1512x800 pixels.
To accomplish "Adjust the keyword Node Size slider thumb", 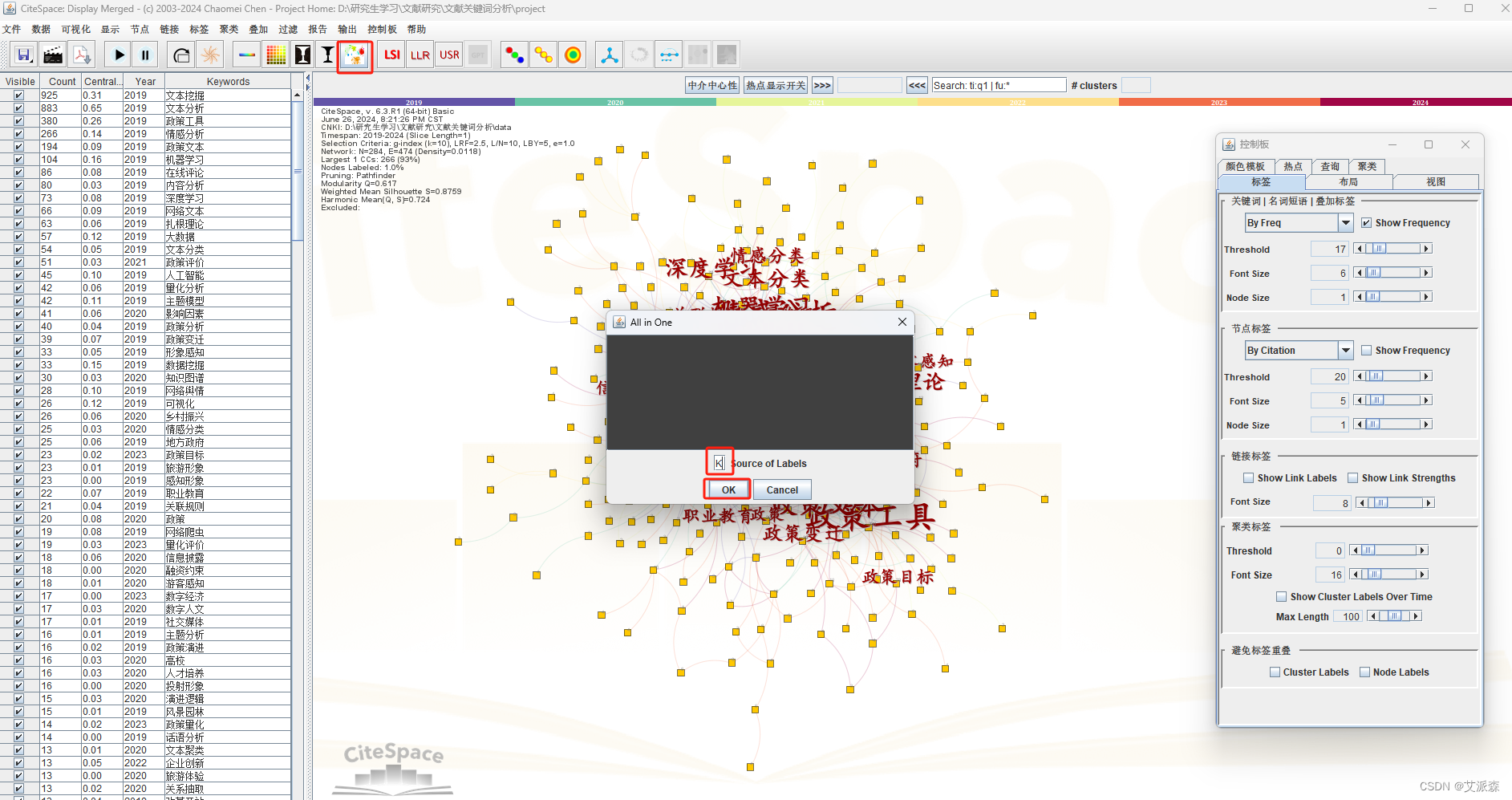I will click(x=1373, y=297).
